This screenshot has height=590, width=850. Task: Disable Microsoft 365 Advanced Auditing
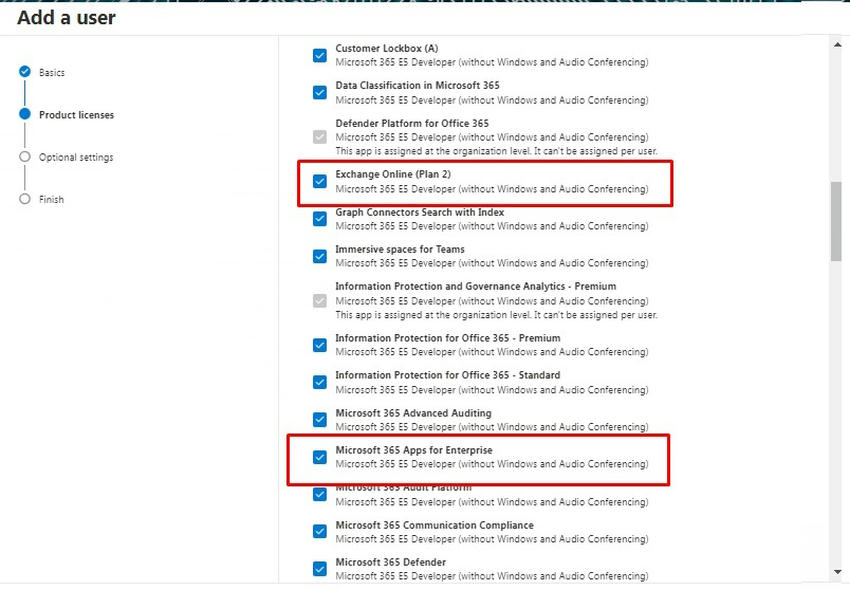pos(319,419)
